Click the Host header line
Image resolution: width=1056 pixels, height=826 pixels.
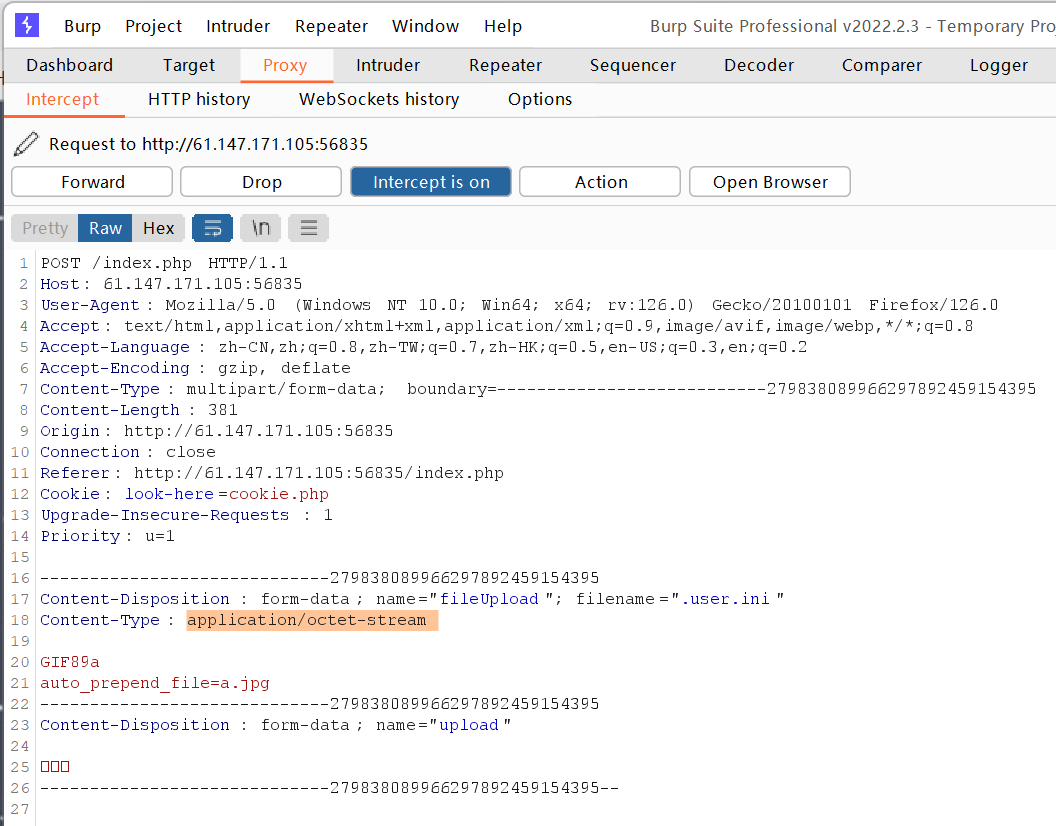click(x=171, y=284)
